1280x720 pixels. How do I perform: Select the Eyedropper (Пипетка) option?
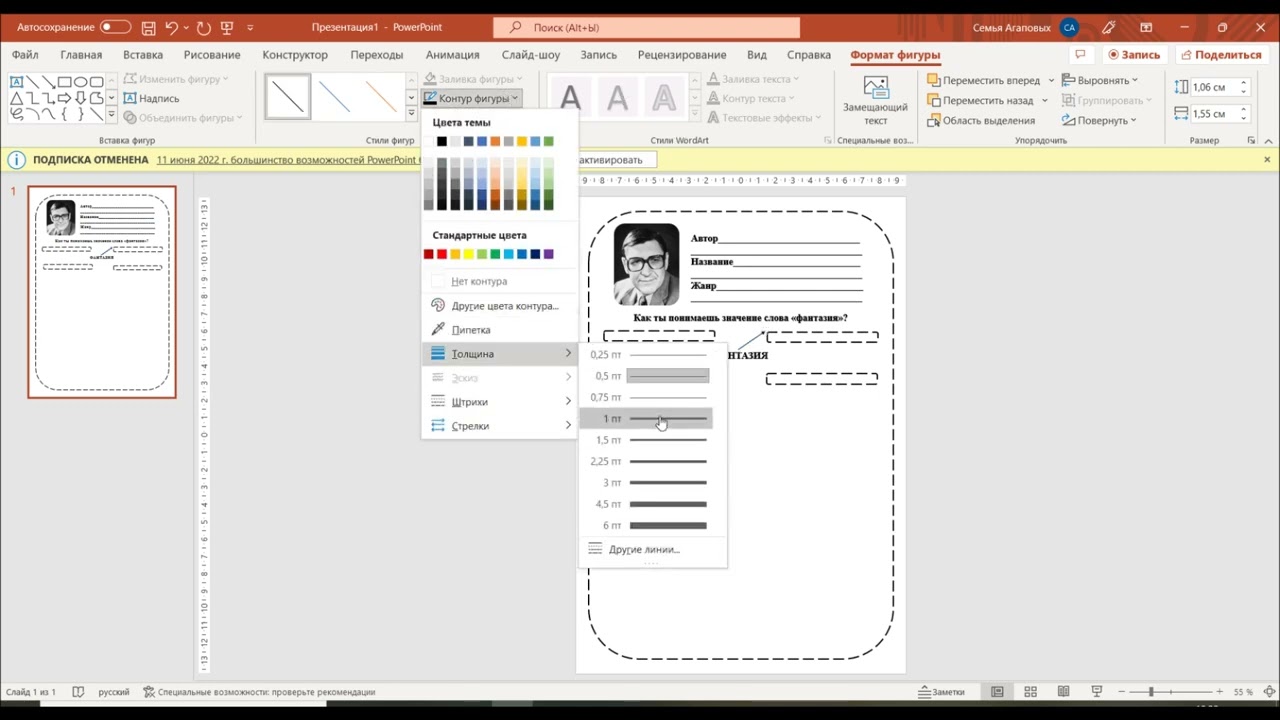pyautogui.click(x=470, y=330)
